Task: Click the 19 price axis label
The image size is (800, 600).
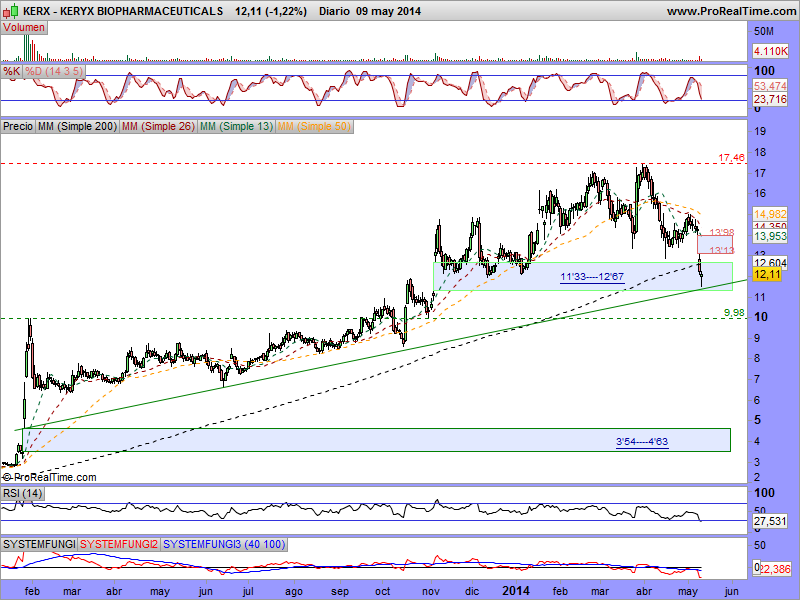Action: (760, 131)
